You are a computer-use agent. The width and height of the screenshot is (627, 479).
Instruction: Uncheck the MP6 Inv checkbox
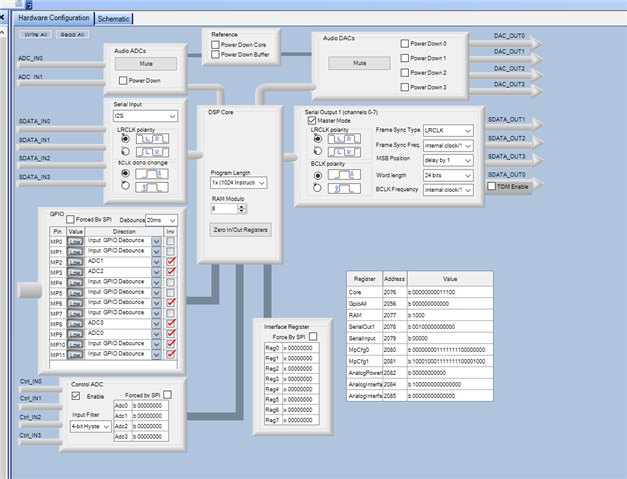click(x=171, y=303)
